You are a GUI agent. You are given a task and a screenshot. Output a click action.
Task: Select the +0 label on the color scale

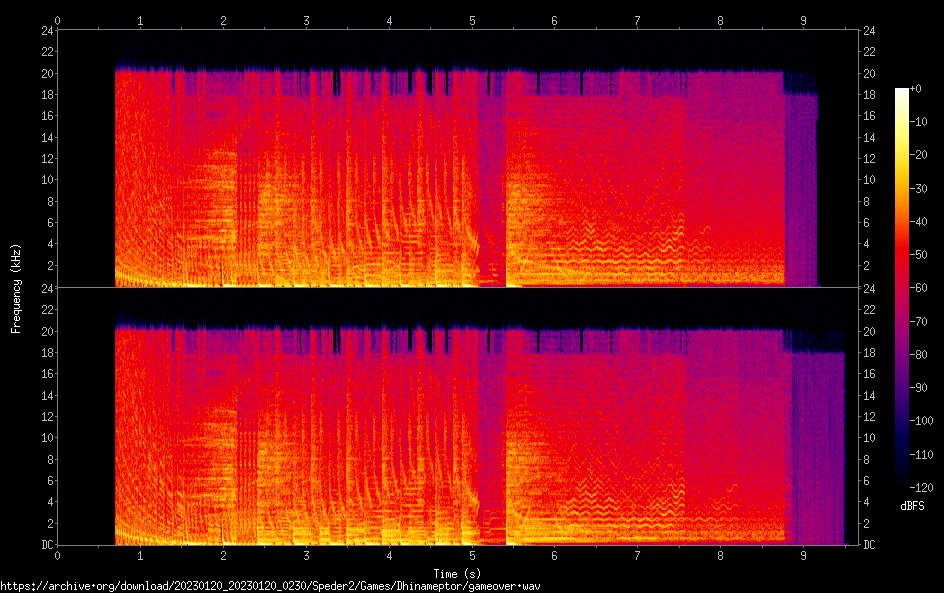tap(923, 90)
